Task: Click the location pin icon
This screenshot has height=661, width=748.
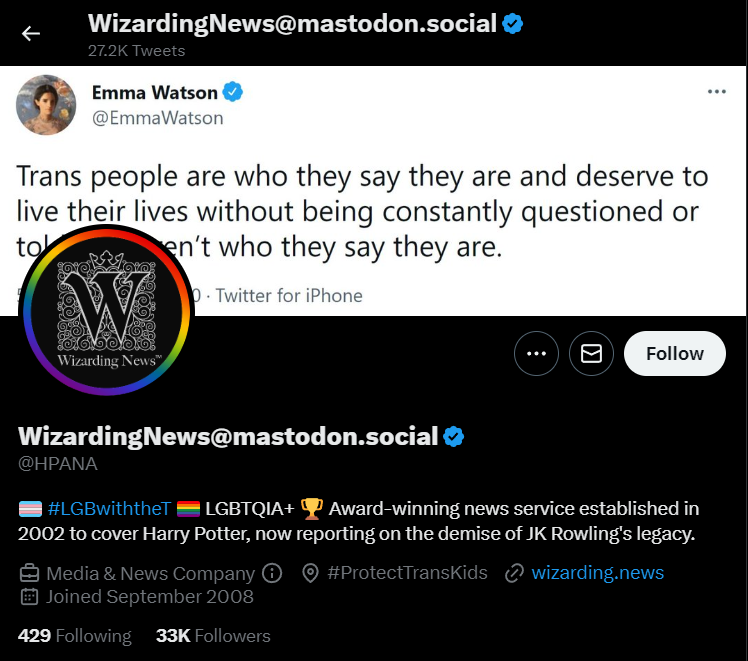Action: coord(311,573)
